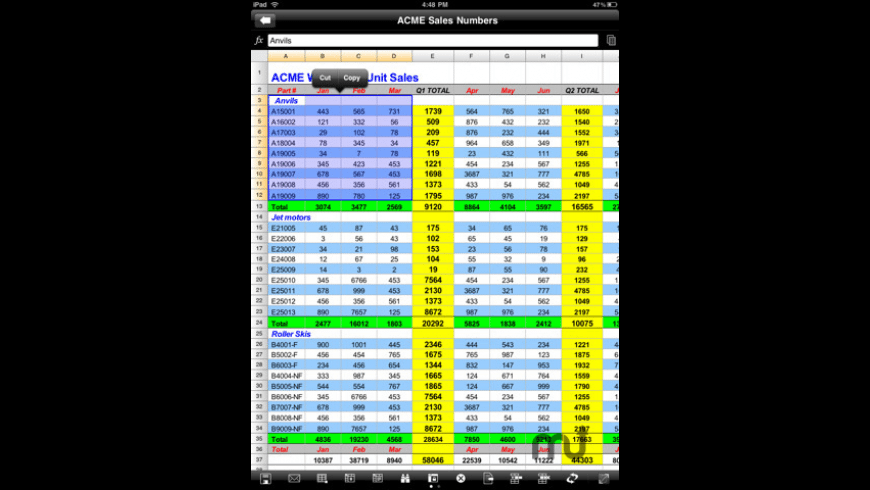Click grand total 58046
This screenshot has width=870, height=490.
coord(433,460)
